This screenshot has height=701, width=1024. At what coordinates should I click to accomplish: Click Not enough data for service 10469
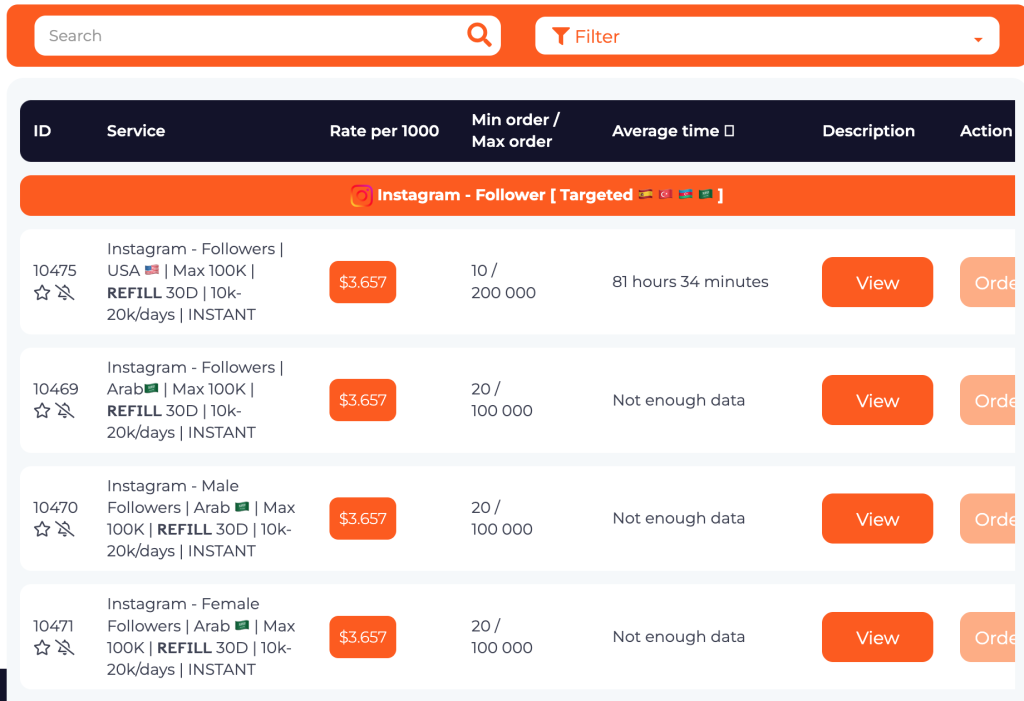pos(679,400)
